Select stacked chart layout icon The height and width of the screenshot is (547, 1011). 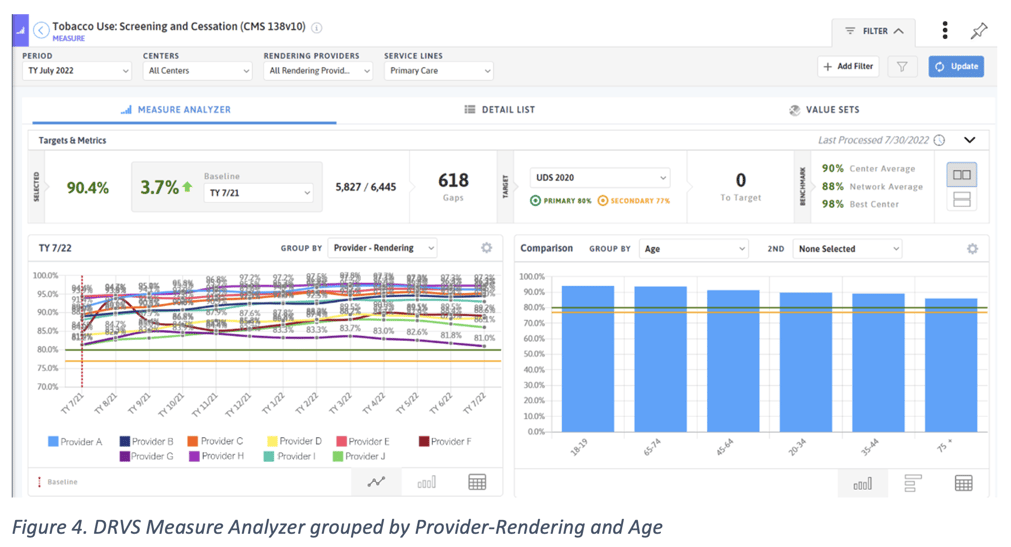click(961, 200)
